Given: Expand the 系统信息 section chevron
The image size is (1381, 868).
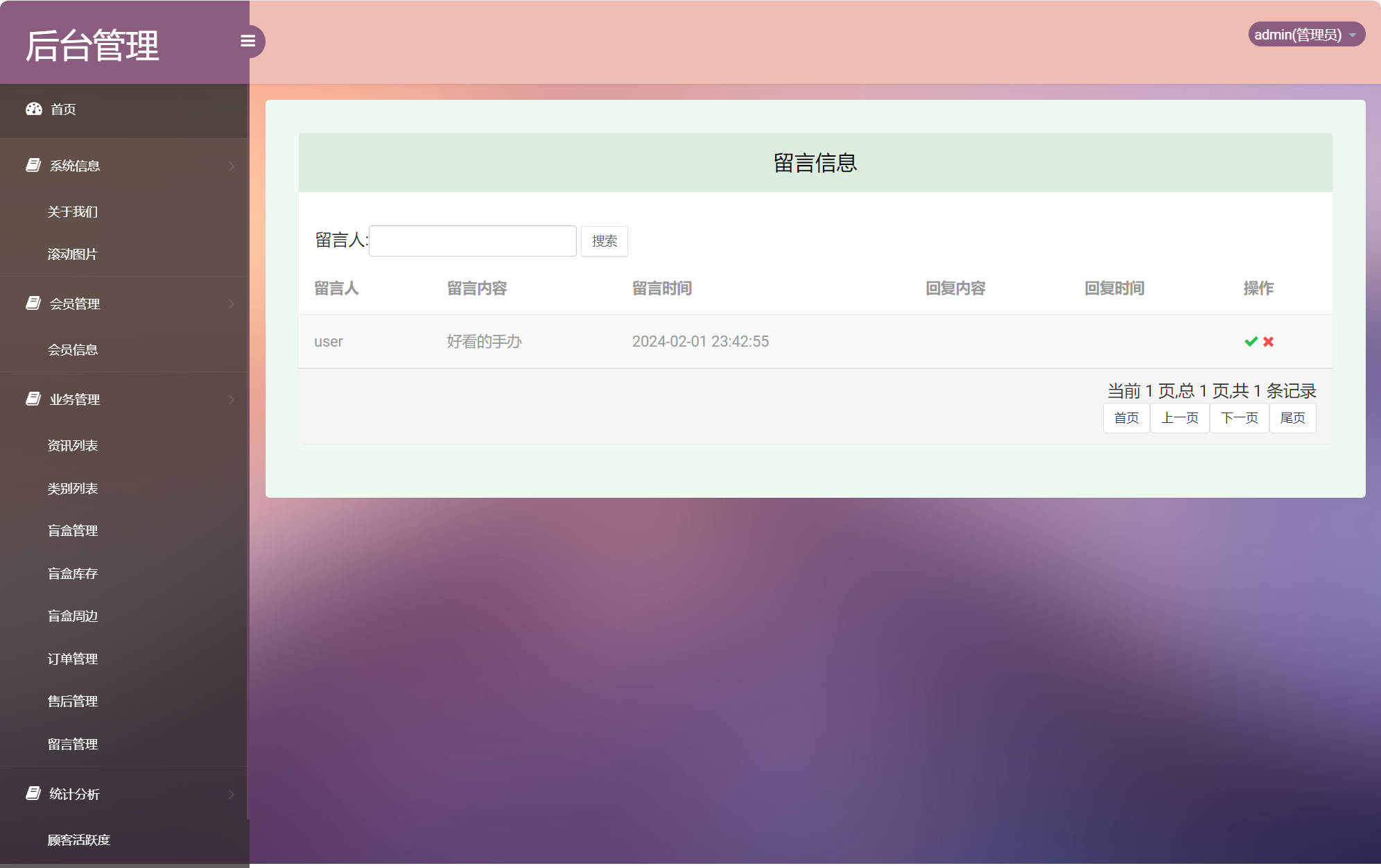Looking at the screenshot, I should click(x=231, y=165).
